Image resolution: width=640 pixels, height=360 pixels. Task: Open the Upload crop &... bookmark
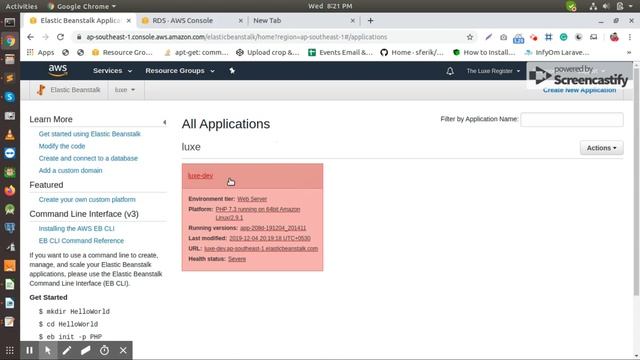coord(268,52)
